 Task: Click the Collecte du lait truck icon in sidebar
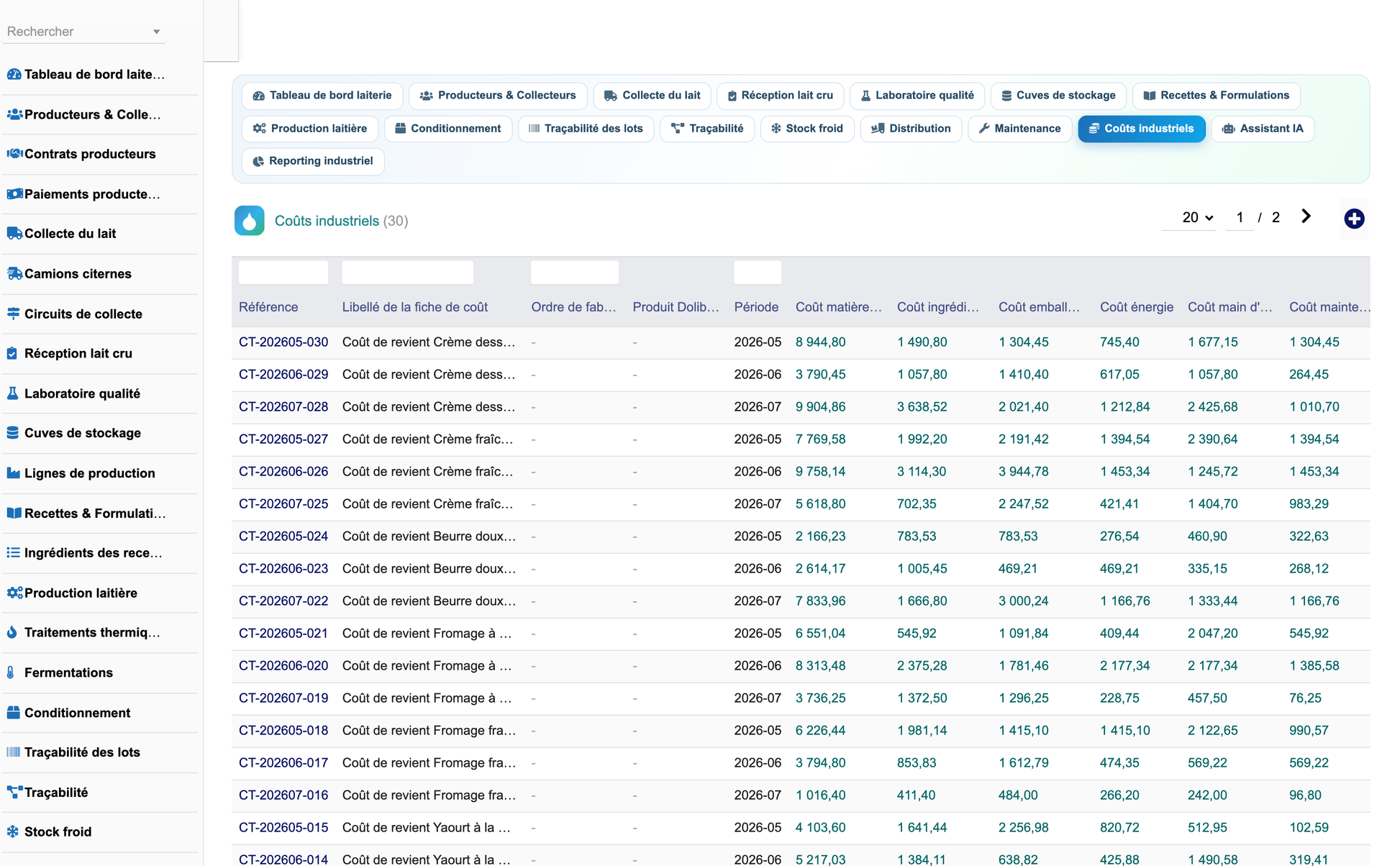[x=14, y=233]
